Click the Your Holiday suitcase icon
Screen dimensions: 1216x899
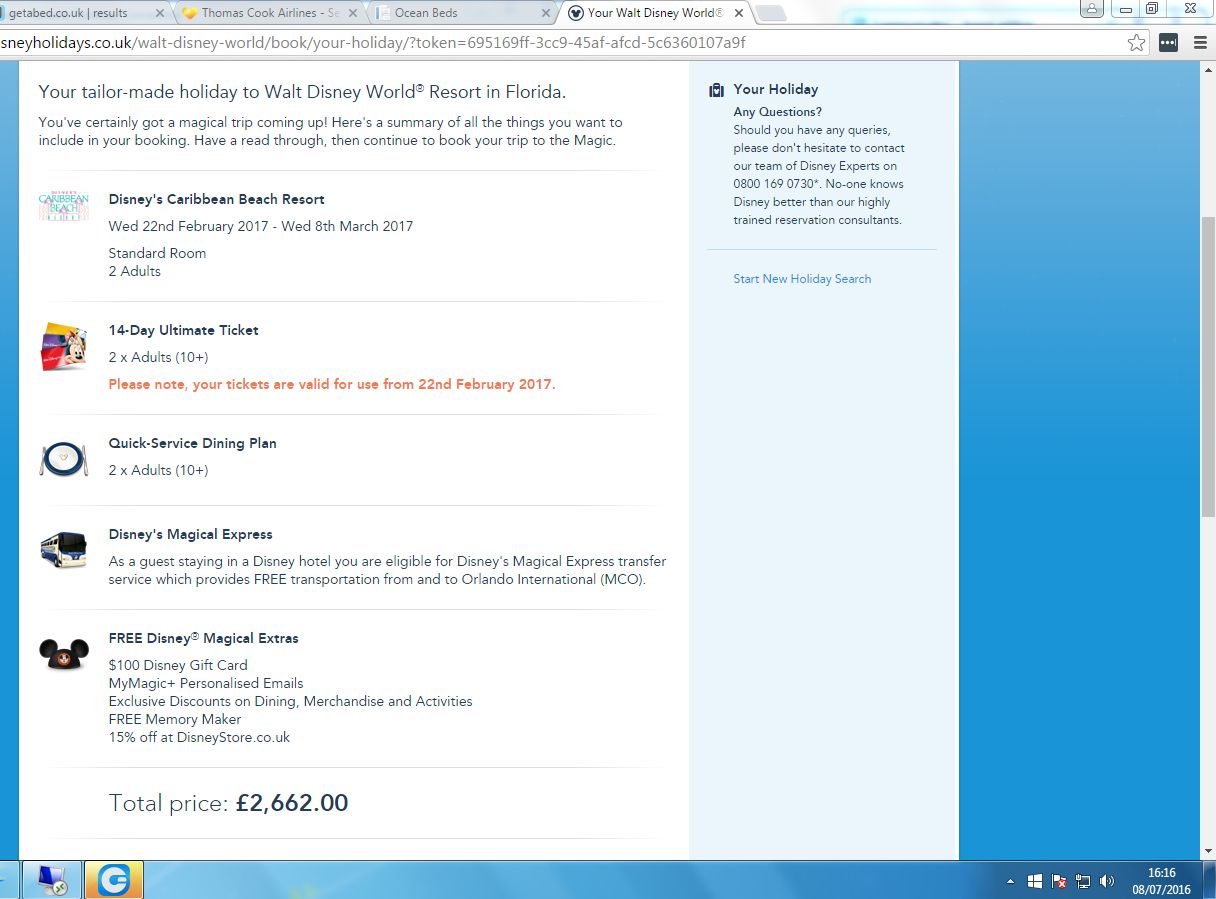(x=716, y=90)
